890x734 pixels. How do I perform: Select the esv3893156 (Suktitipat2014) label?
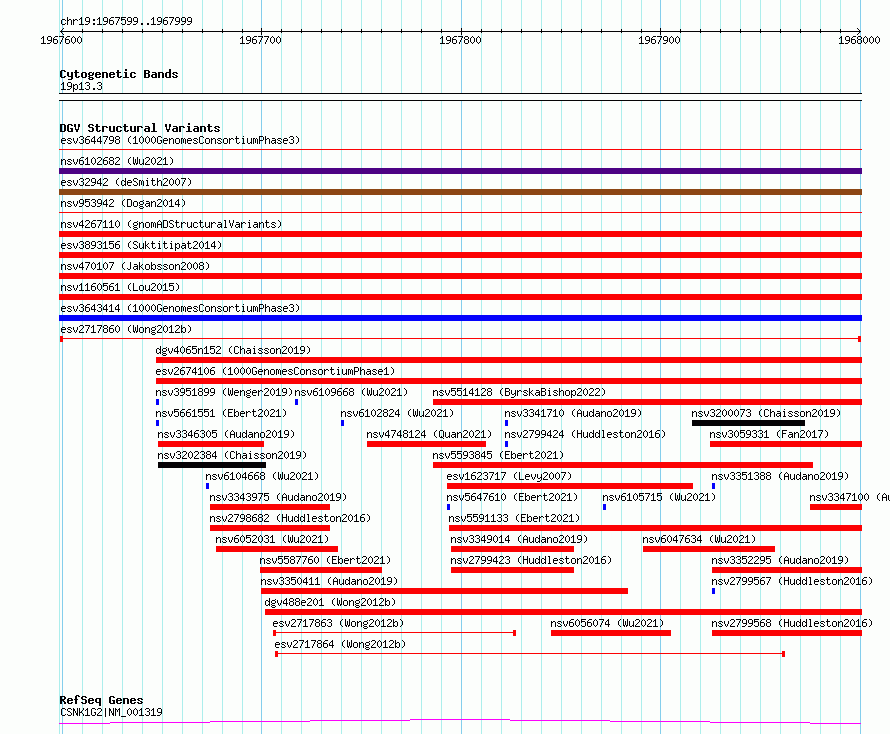tap(141, 245)
